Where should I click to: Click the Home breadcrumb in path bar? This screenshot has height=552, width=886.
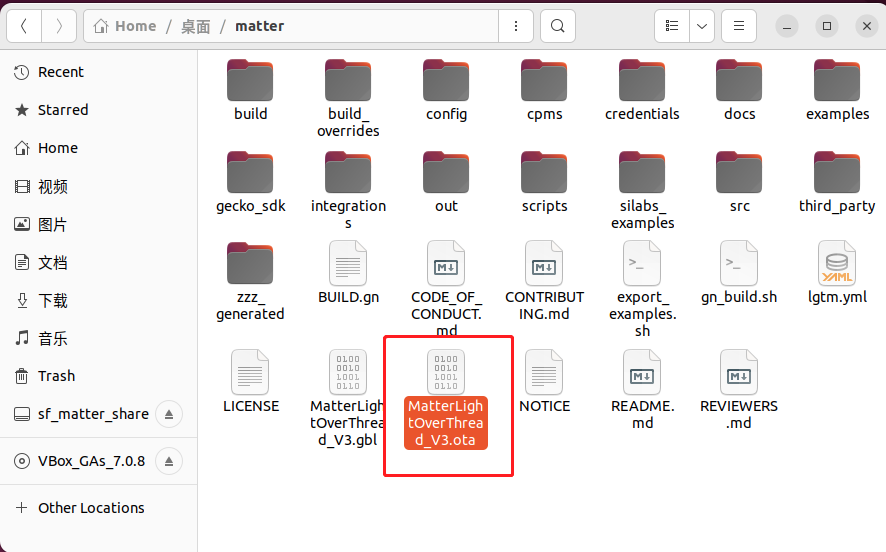click(x=126, y=26)
